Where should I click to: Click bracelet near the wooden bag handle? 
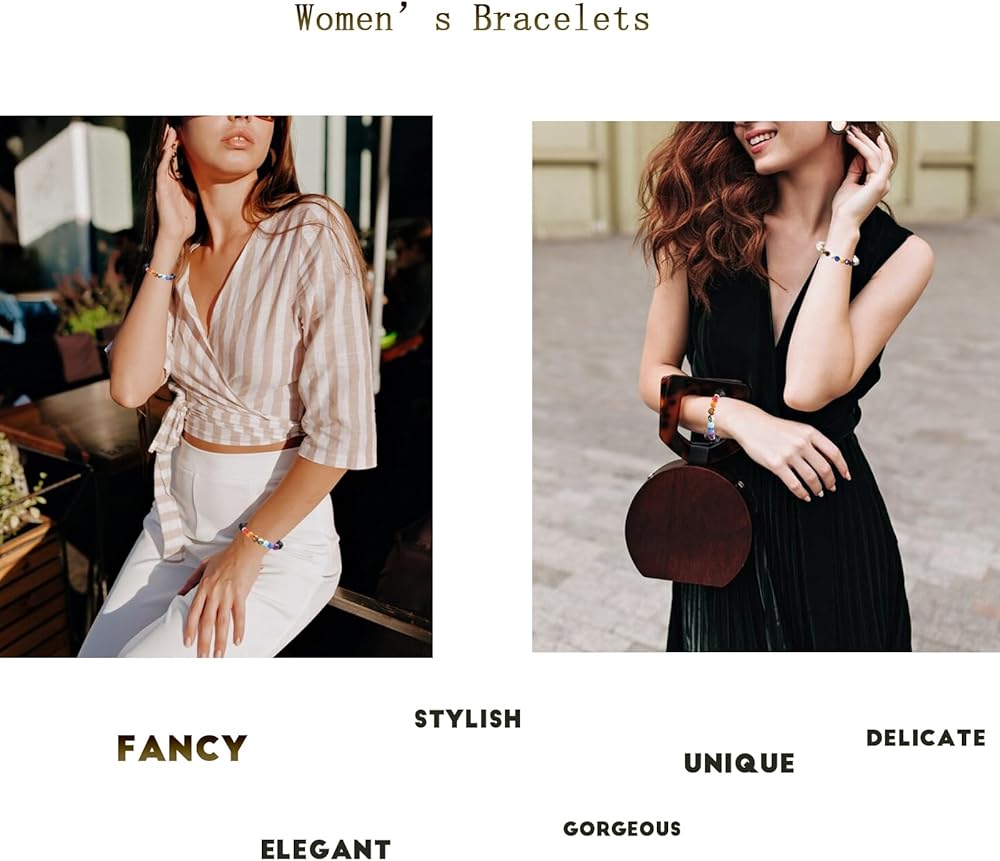(712, 418)
